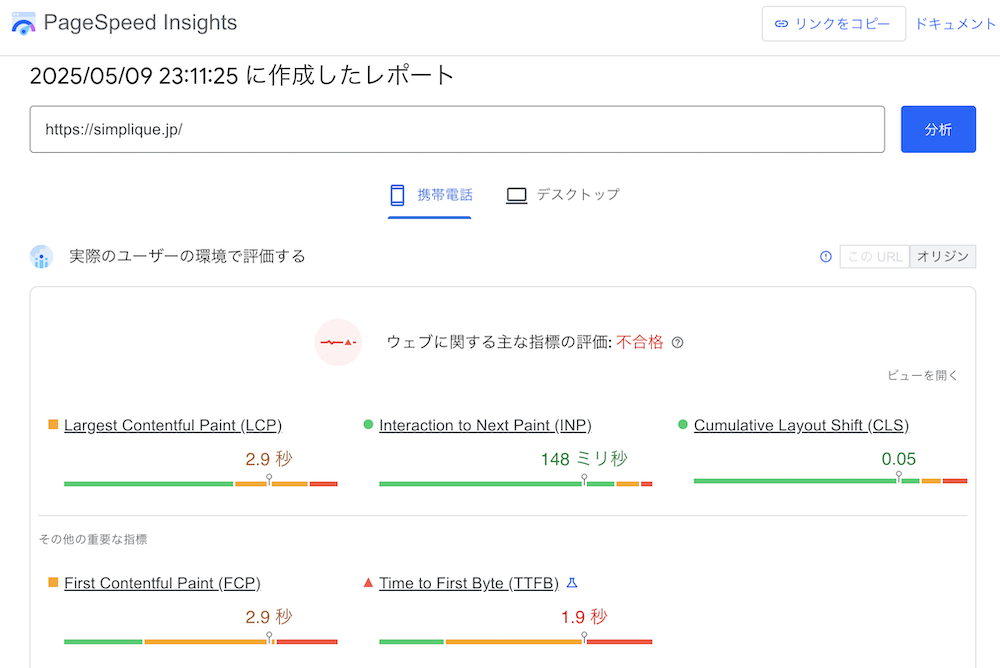1000x668 pixels.
Task: Click the red triangle TTFB status icon
Action: point(368,582)
